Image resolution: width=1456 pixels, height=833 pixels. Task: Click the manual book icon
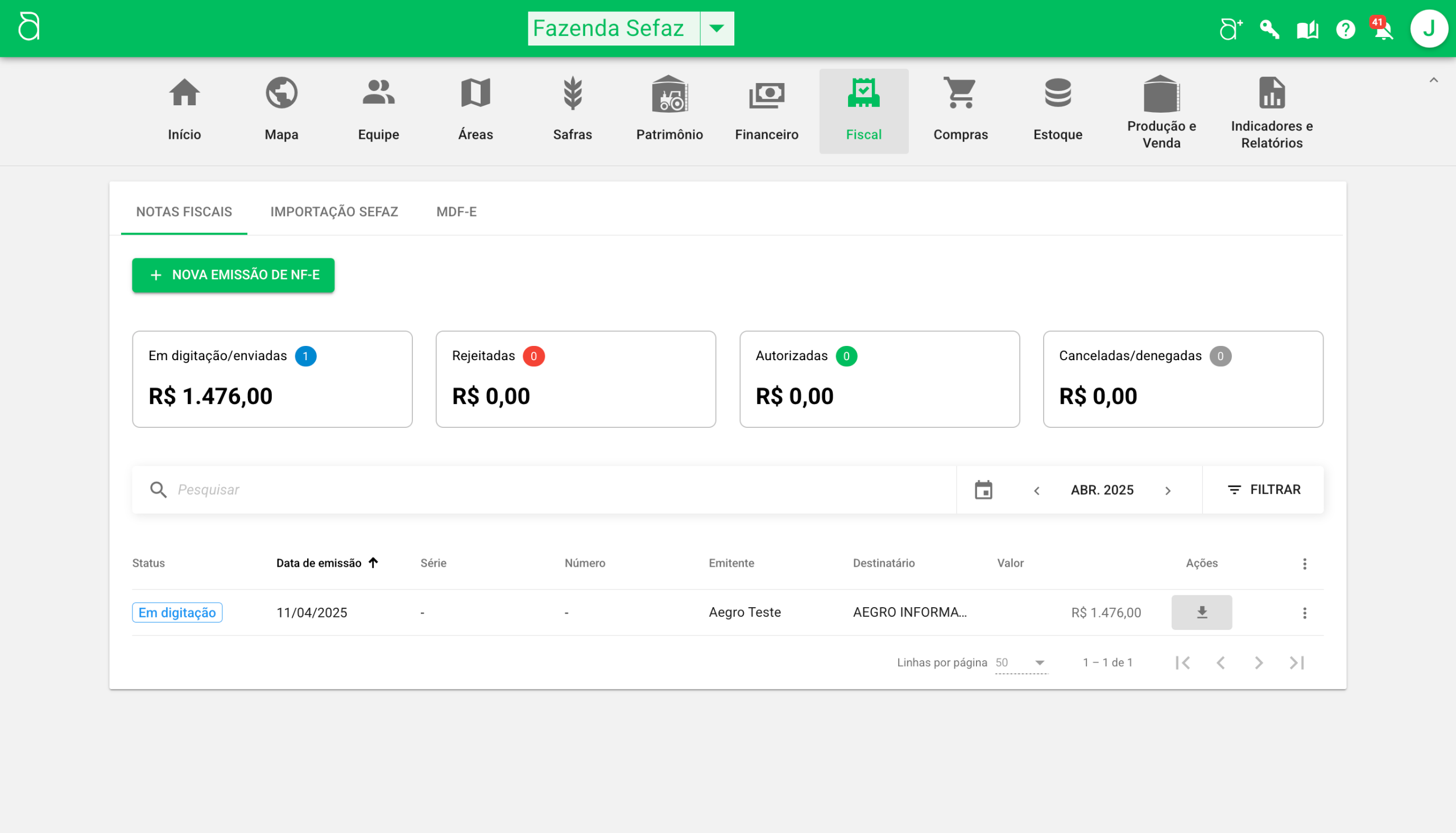(x=1308, y=29)
